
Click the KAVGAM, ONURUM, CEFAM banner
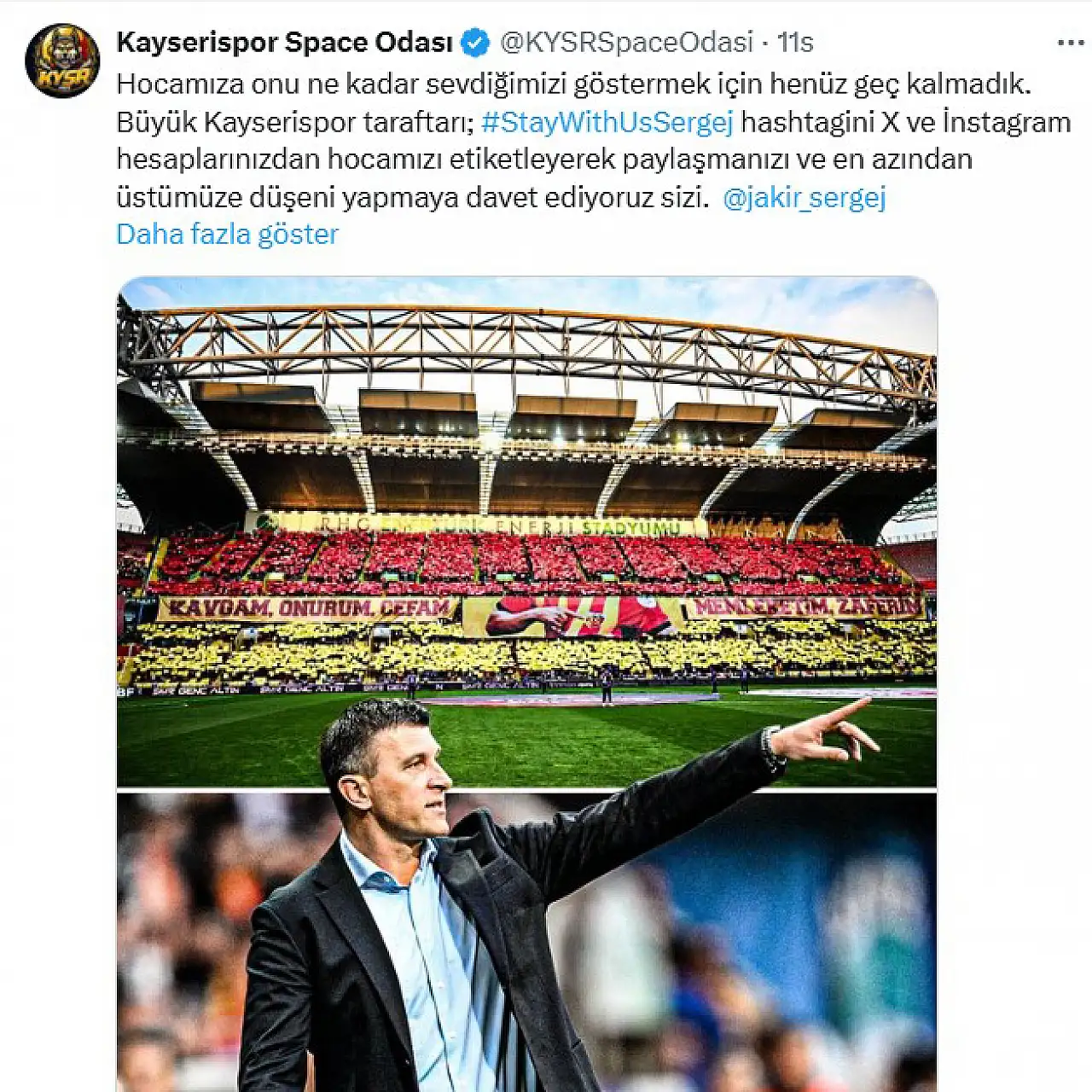[308, 608]
